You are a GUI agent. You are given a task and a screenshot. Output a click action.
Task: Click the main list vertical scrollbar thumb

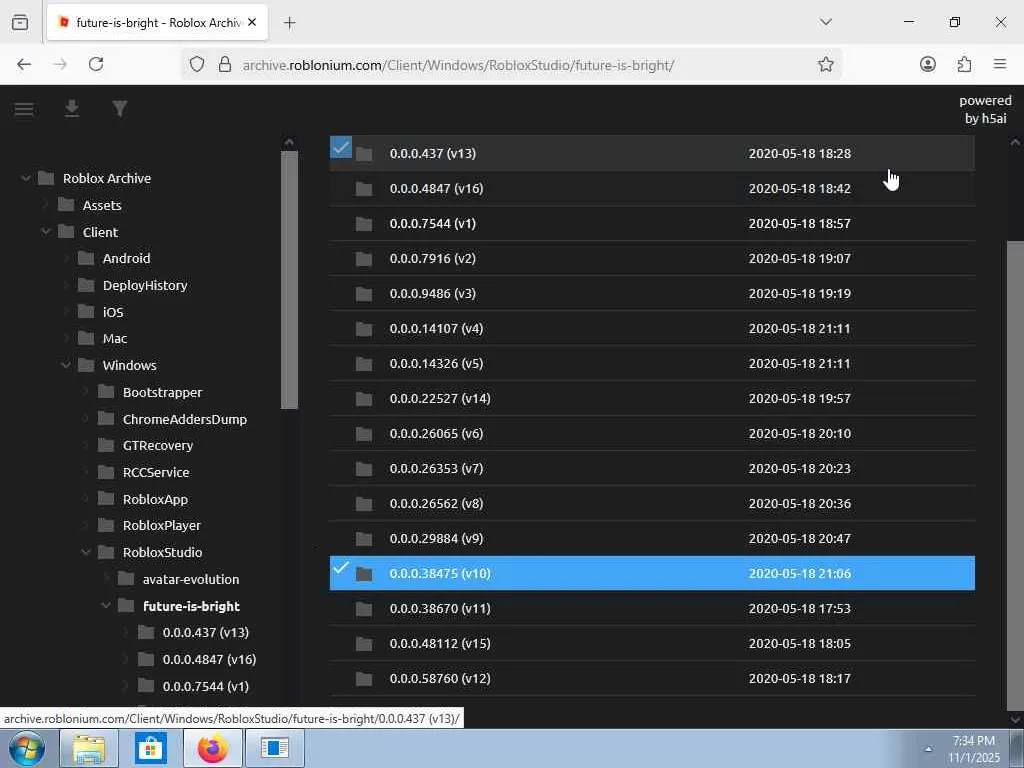[1015, 475]
